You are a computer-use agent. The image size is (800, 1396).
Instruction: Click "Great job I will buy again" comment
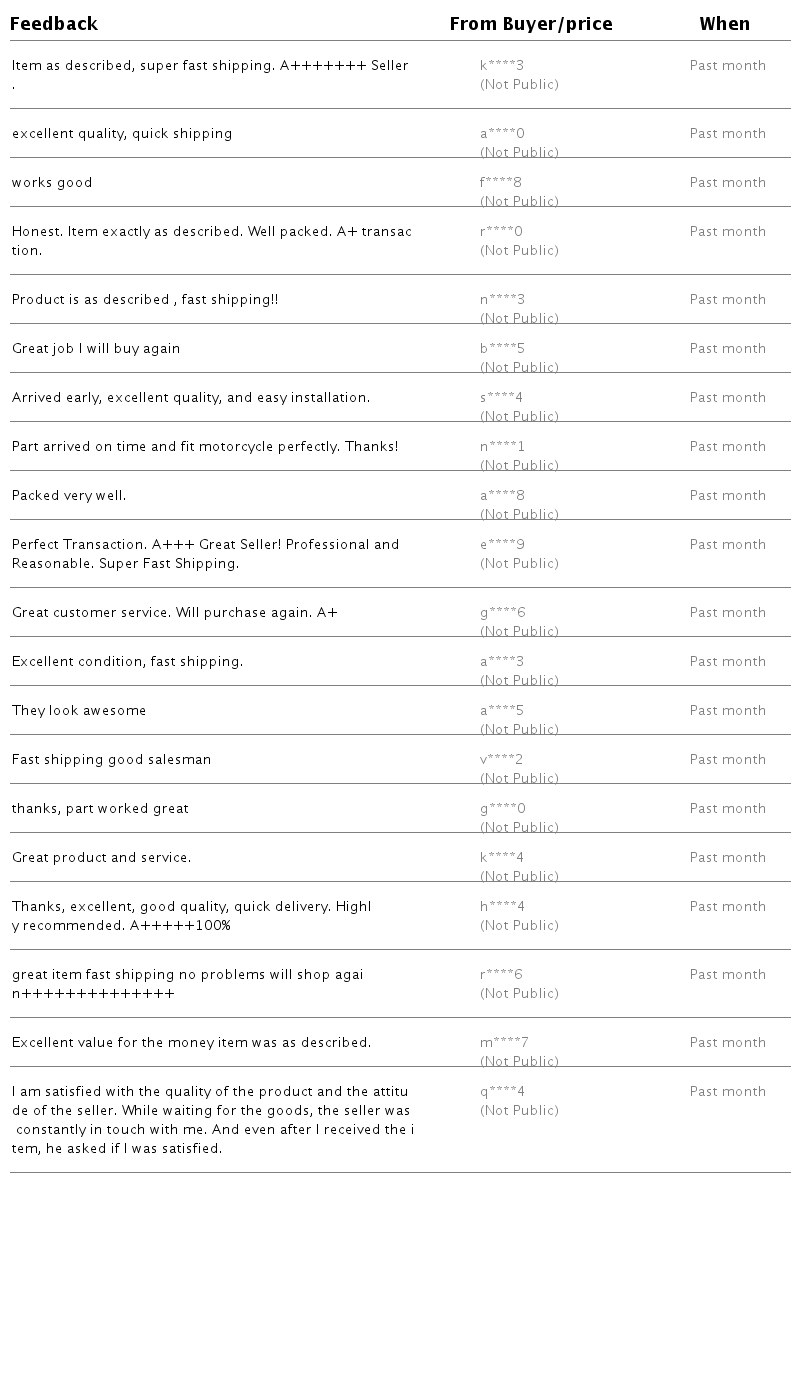(x=96, y=349)
